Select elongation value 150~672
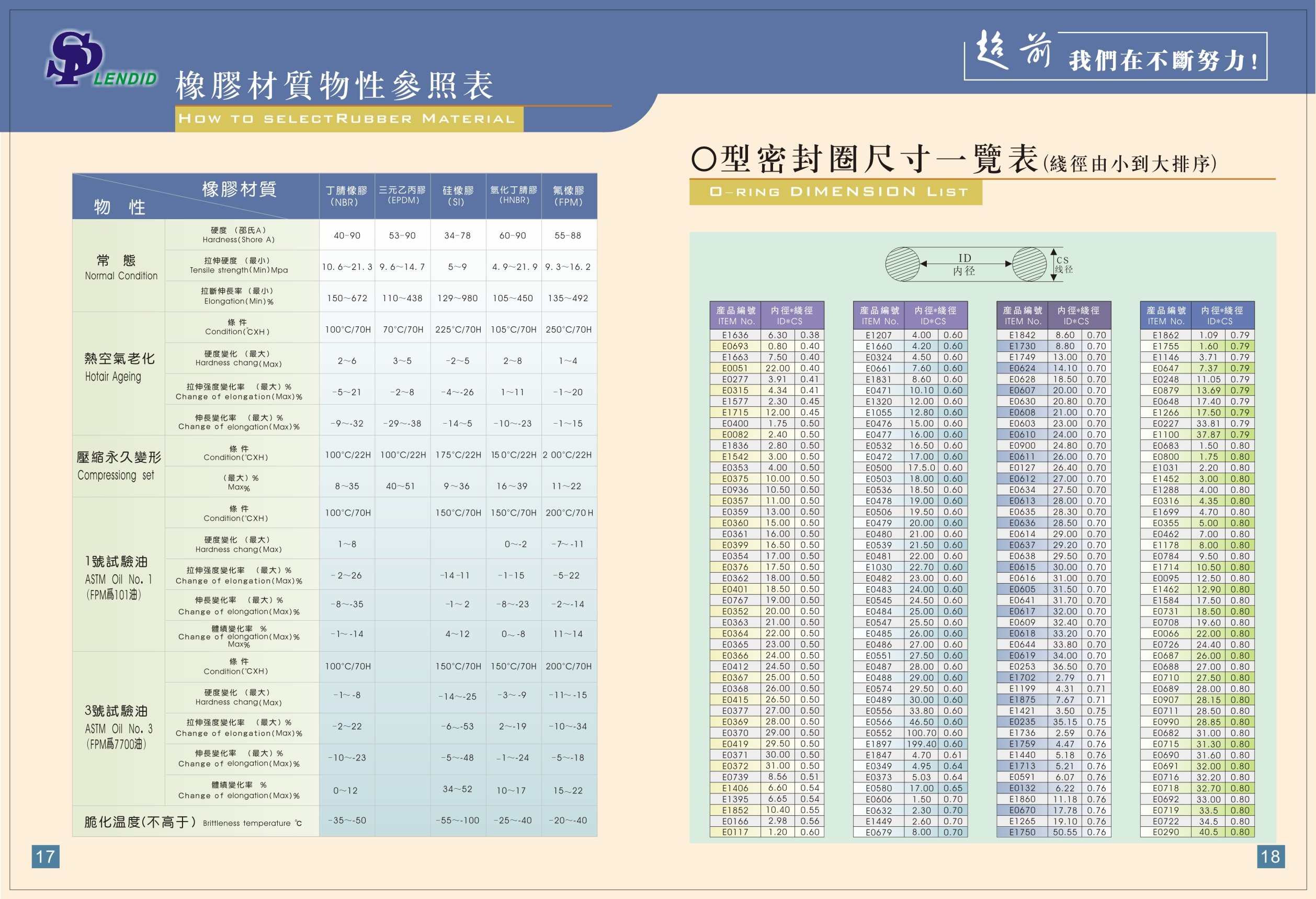The height and width of the screenshot is (899, 1316). pyautogui.click(x=347, y=298)
